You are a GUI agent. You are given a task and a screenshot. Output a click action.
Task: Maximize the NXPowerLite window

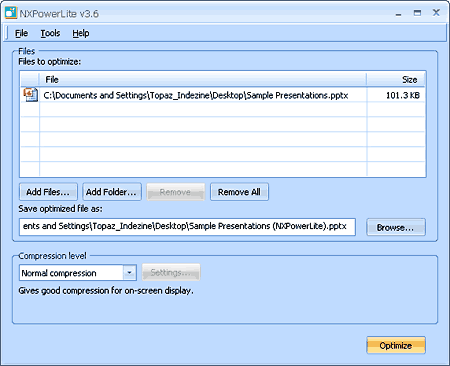(417, 13)
